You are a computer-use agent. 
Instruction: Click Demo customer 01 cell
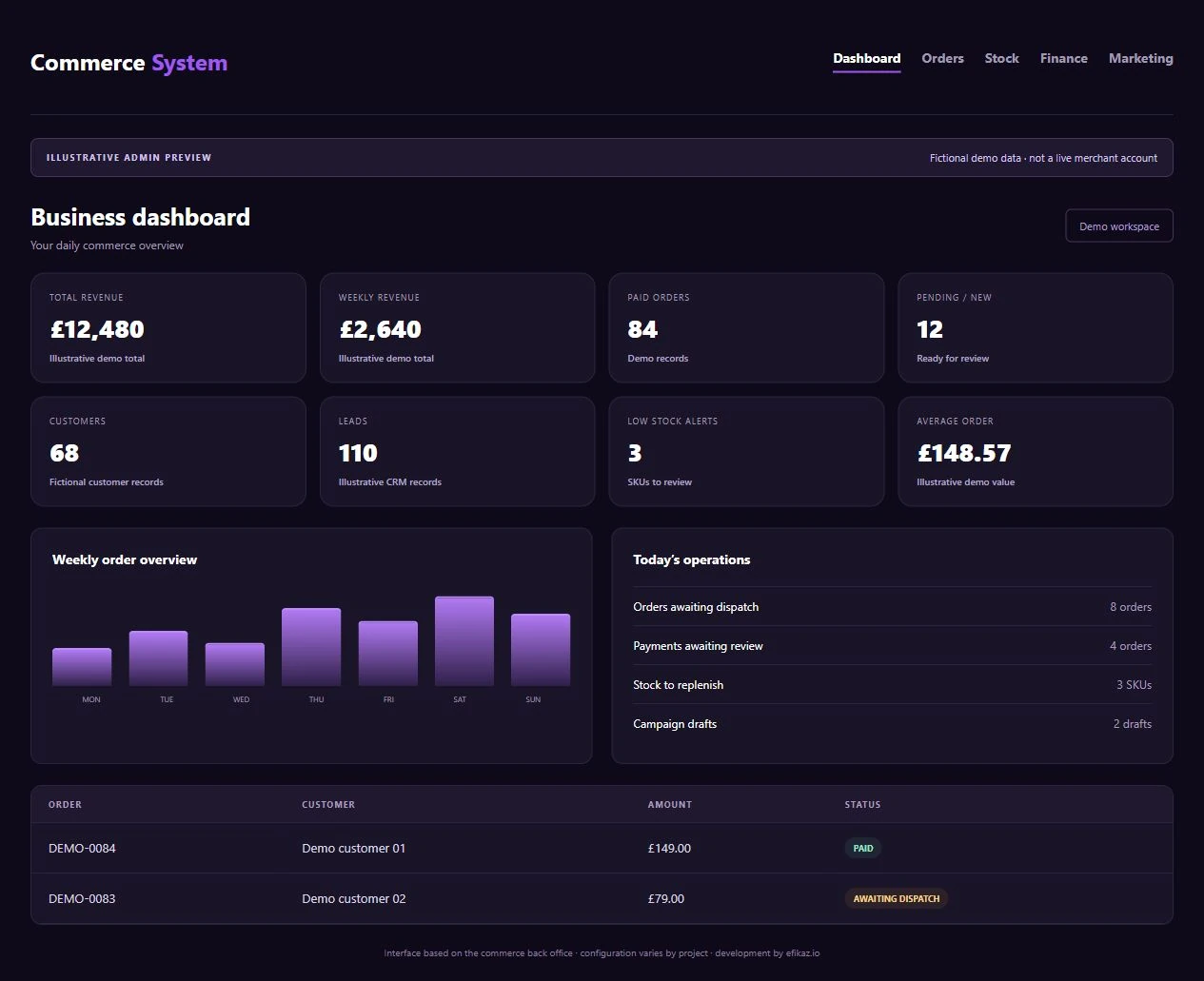coord(354,849)
